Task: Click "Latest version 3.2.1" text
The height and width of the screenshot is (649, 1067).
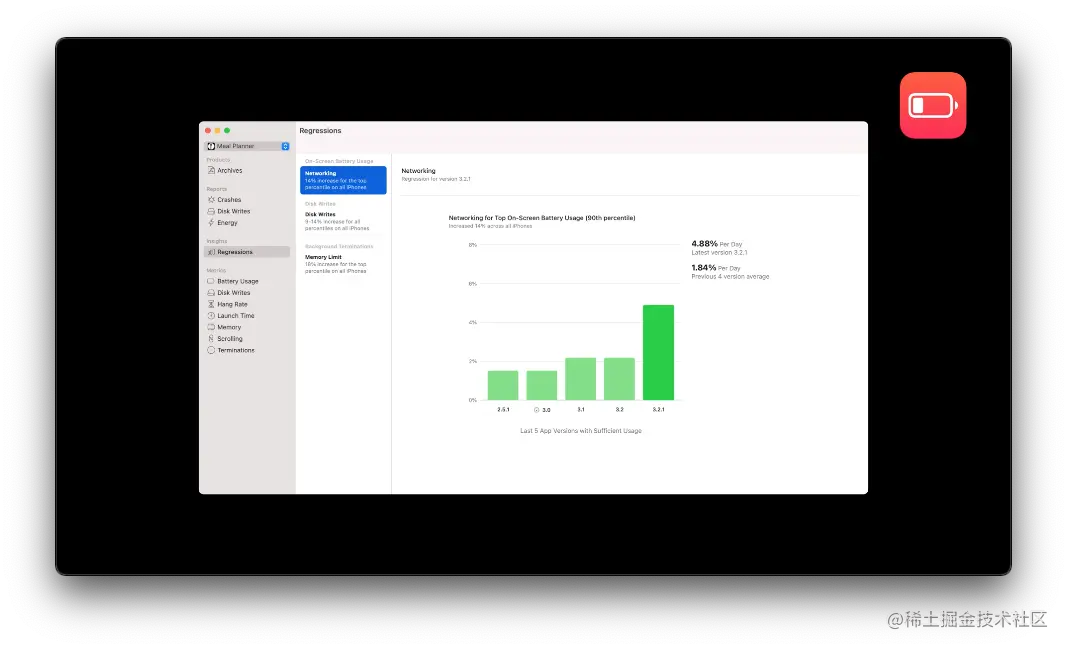Action: coord(719,253)
